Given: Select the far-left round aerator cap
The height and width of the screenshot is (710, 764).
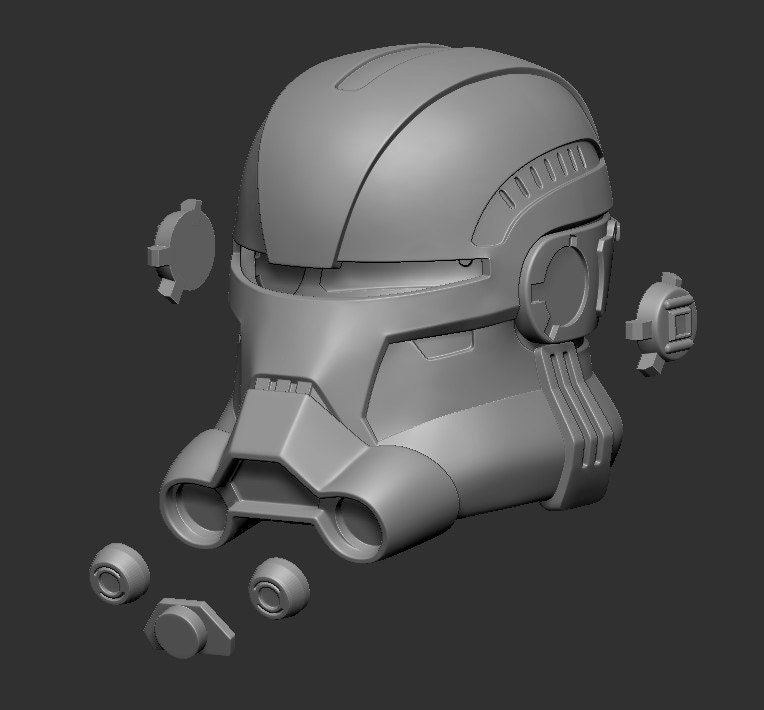Looking at the screenshot, I should point(119,574).
